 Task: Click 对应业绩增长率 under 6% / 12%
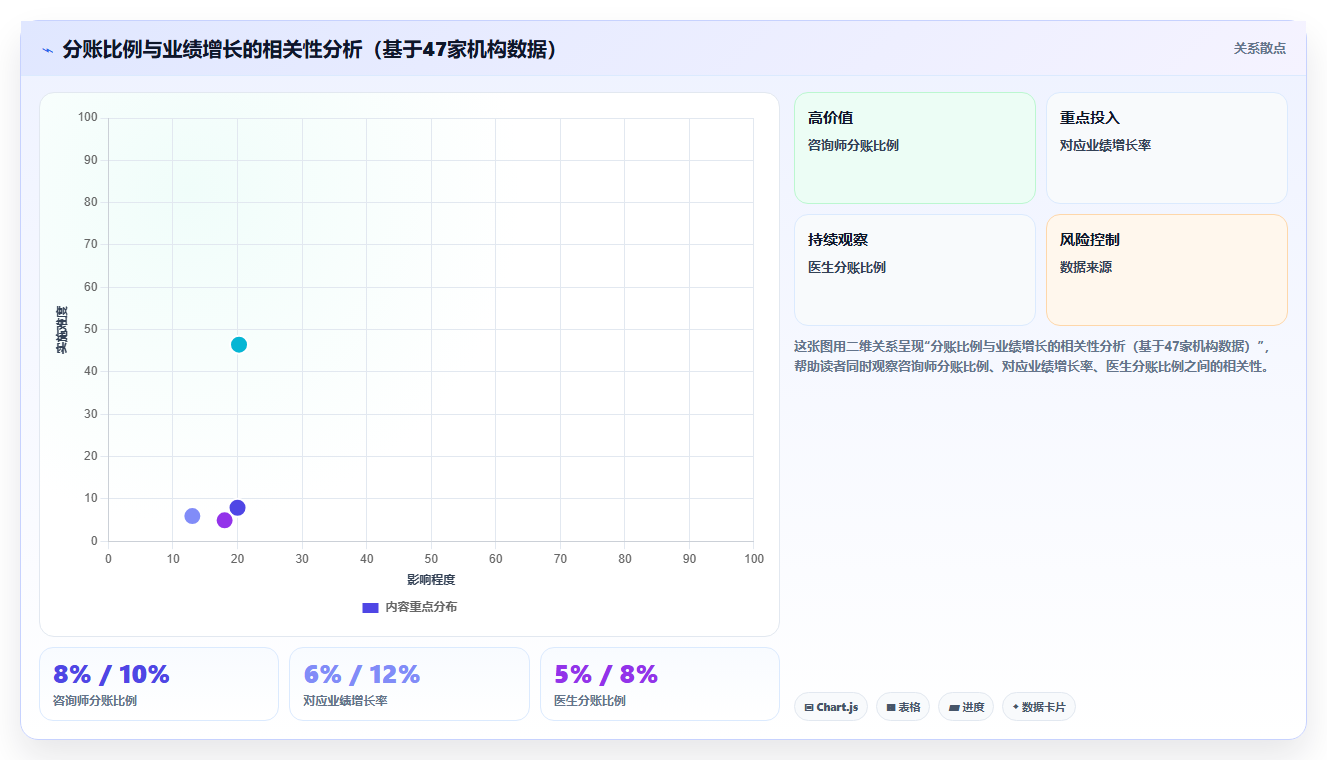[345, 701]
